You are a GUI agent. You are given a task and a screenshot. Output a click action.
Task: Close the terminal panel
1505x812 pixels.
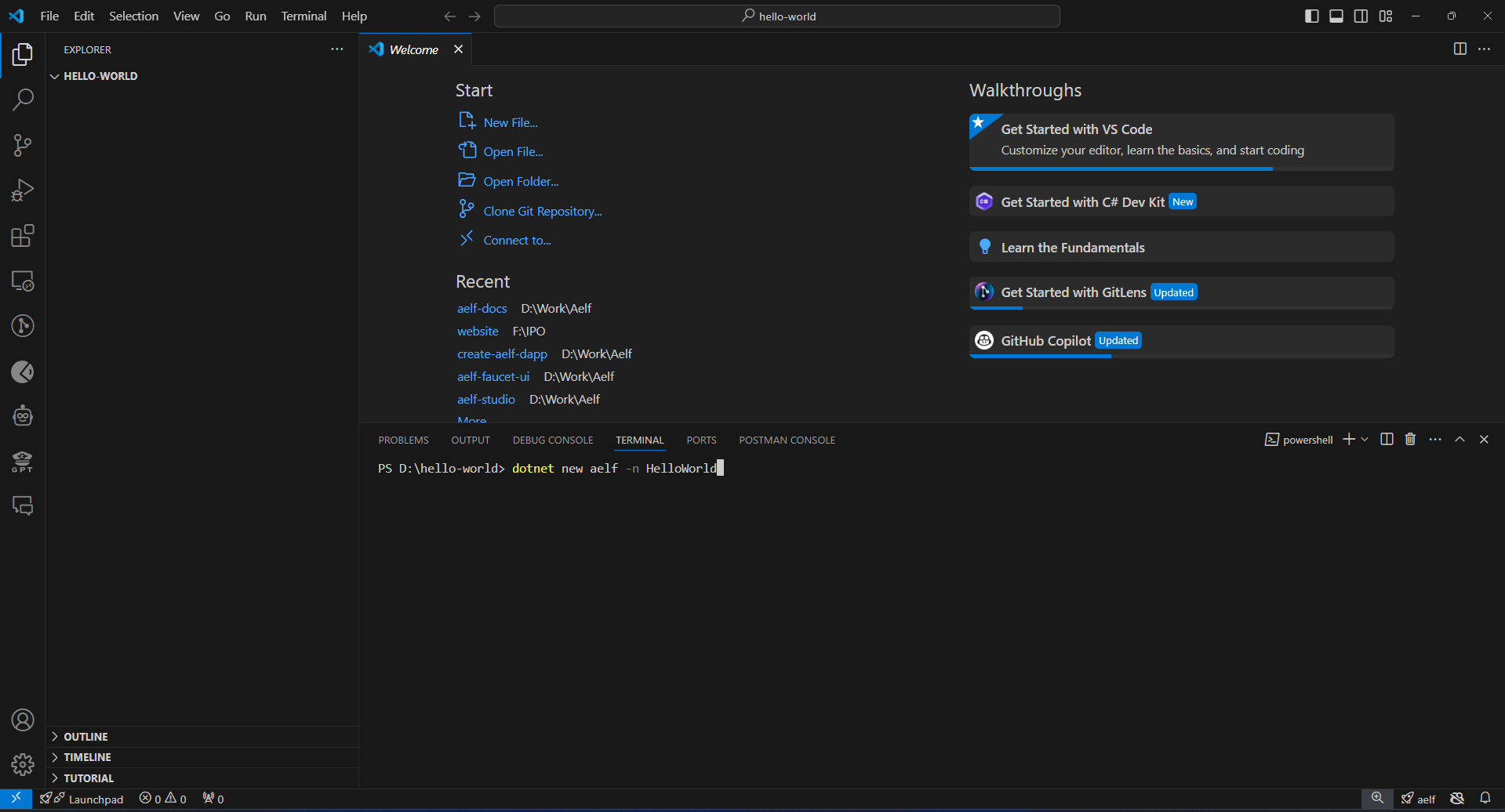coord(1484,440)
